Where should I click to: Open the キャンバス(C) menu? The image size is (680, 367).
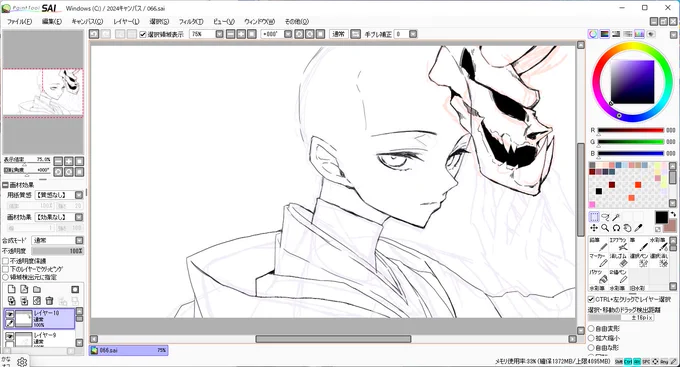[x=87, y=21]
